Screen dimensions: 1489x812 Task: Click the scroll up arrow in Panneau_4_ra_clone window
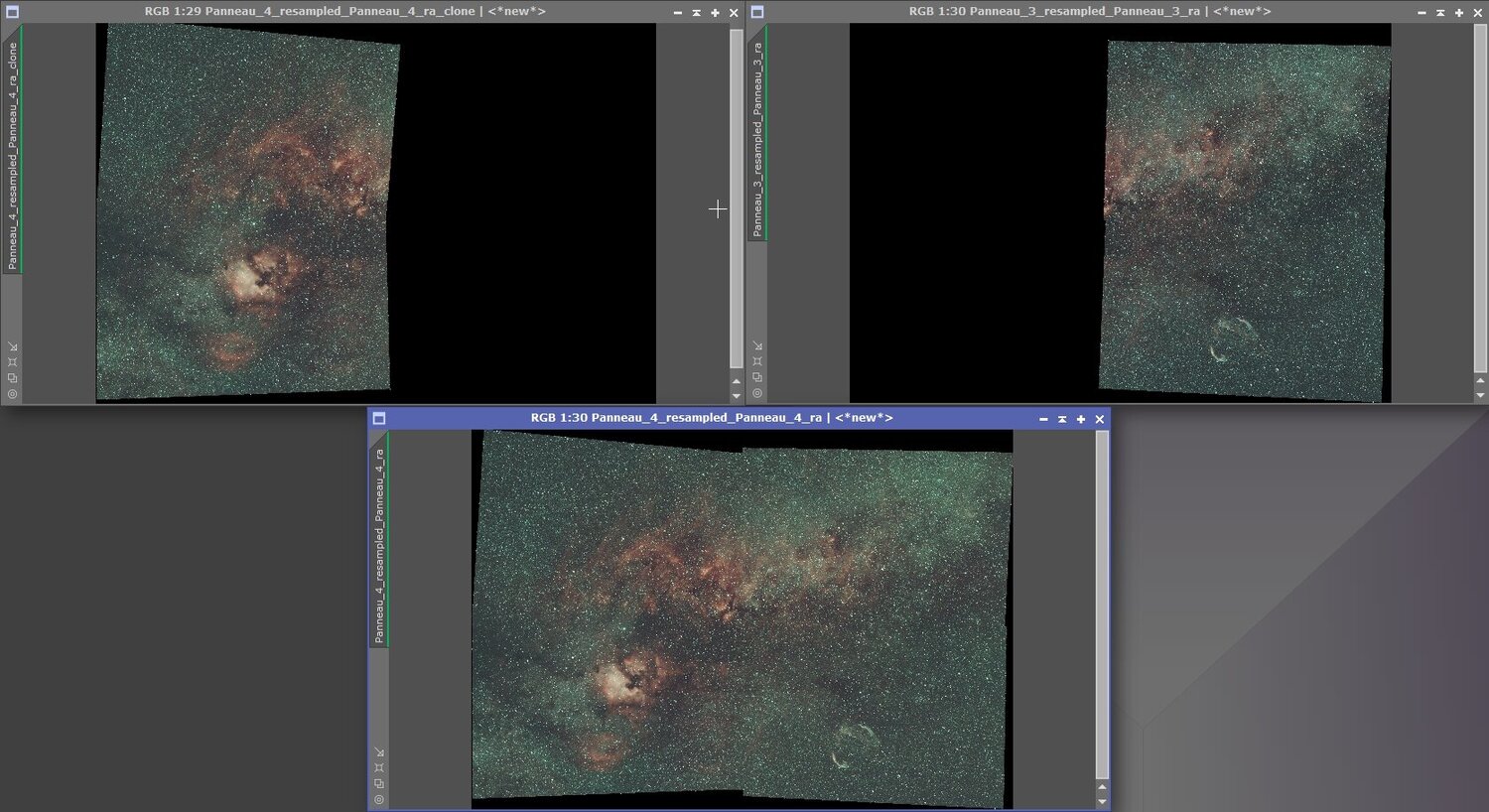pos(736,381)
